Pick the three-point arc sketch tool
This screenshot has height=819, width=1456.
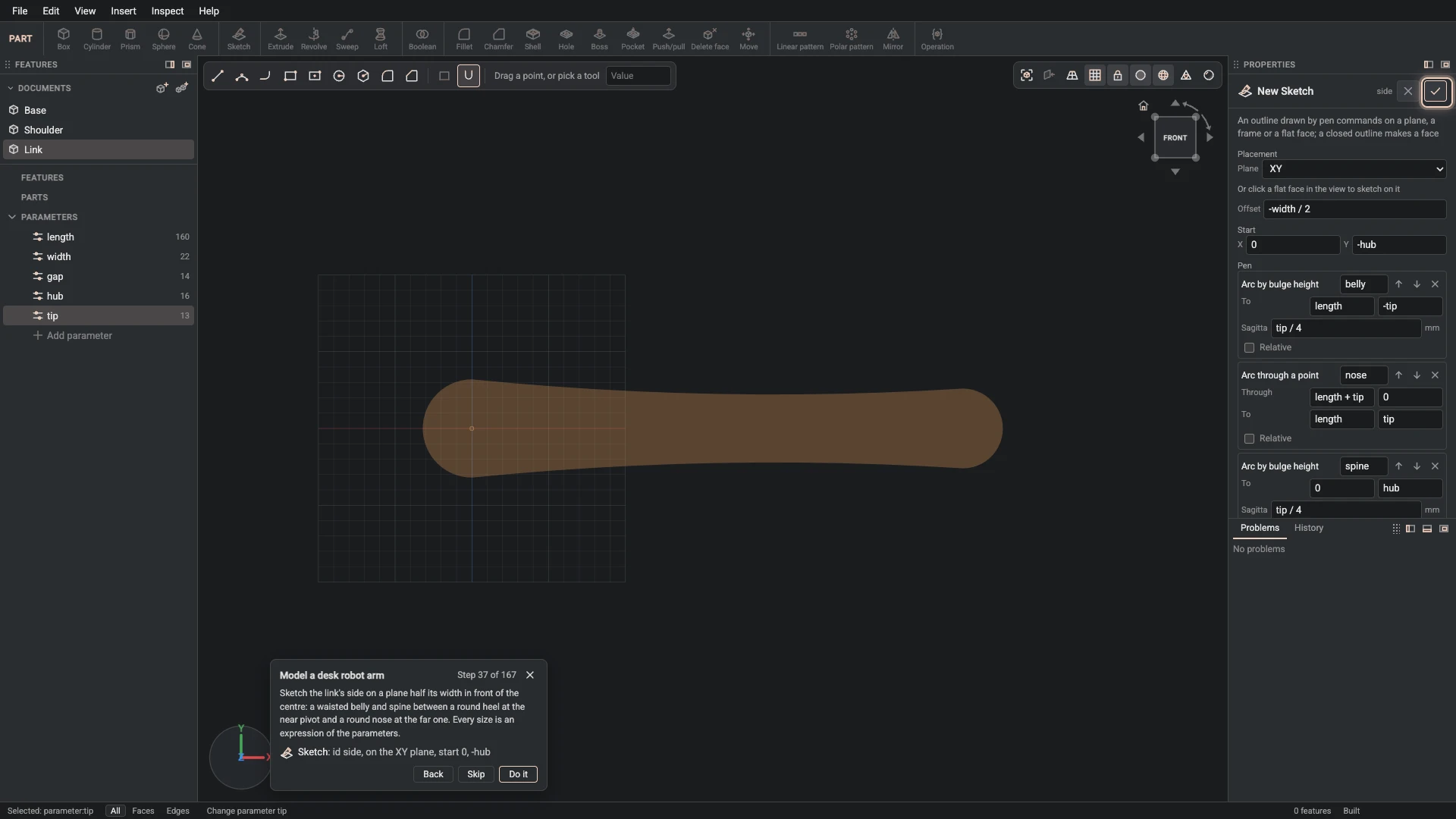click(x=242, y=76)
